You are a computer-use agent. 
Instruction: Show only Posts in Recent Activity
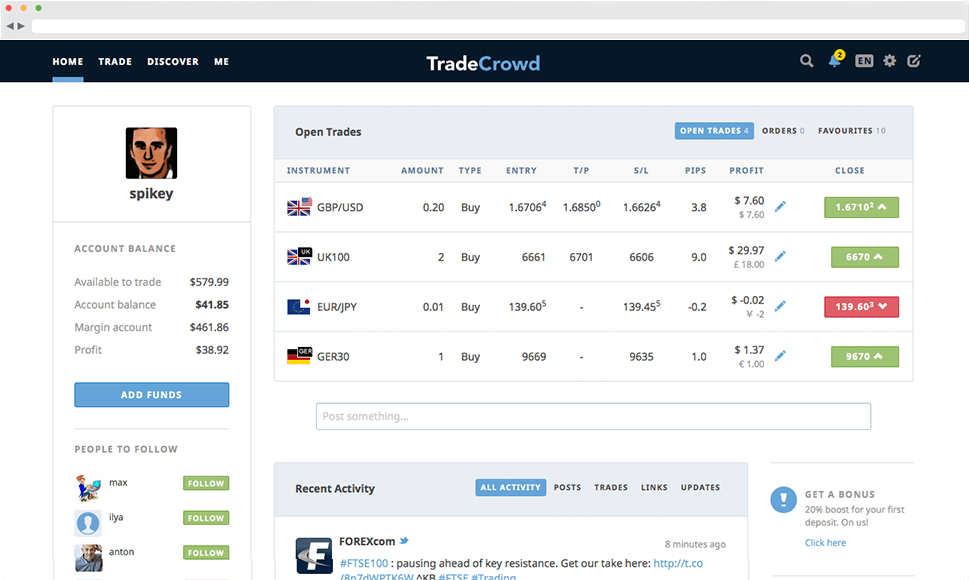pos(567,487)
